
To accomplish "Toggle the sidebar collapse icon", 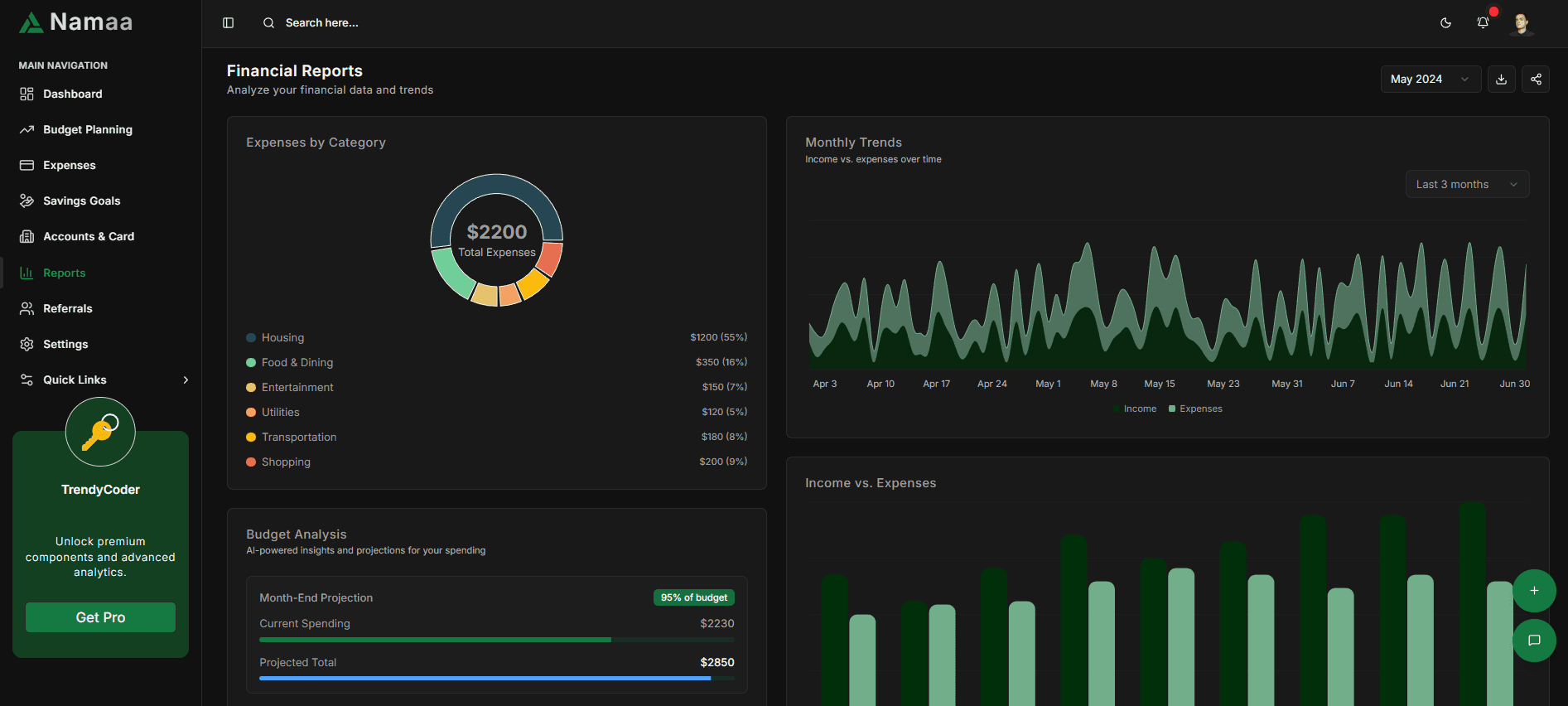I will [x=229, y=23].
